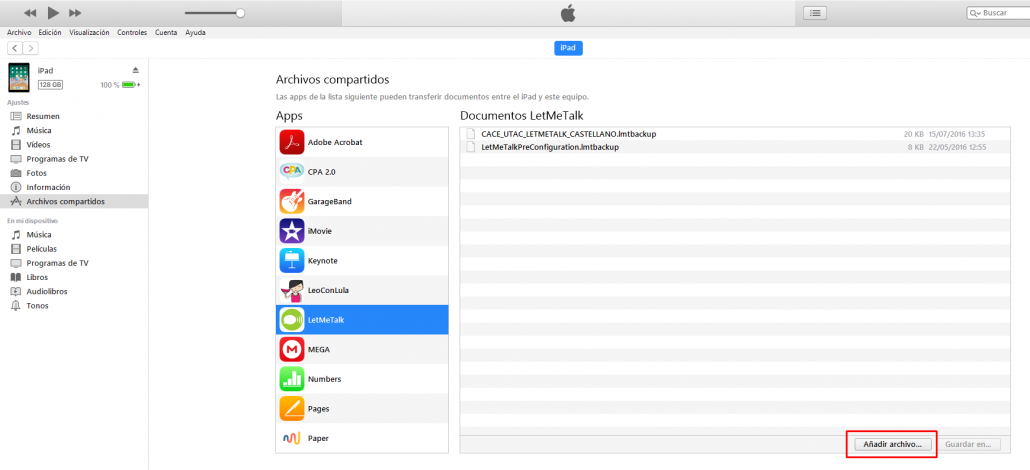
Task: Open the Controles menu
Action: (132, 32)
